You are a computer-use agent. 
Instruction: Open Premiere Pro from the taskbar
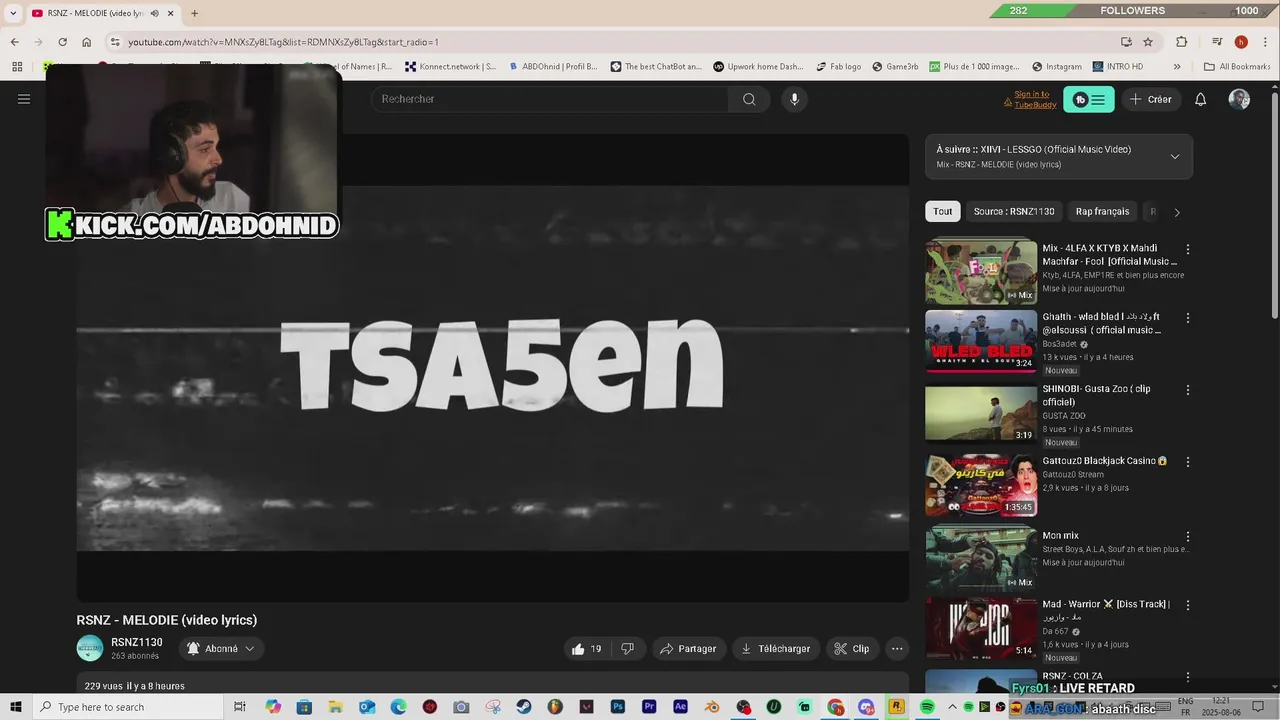tap(649, 707)
